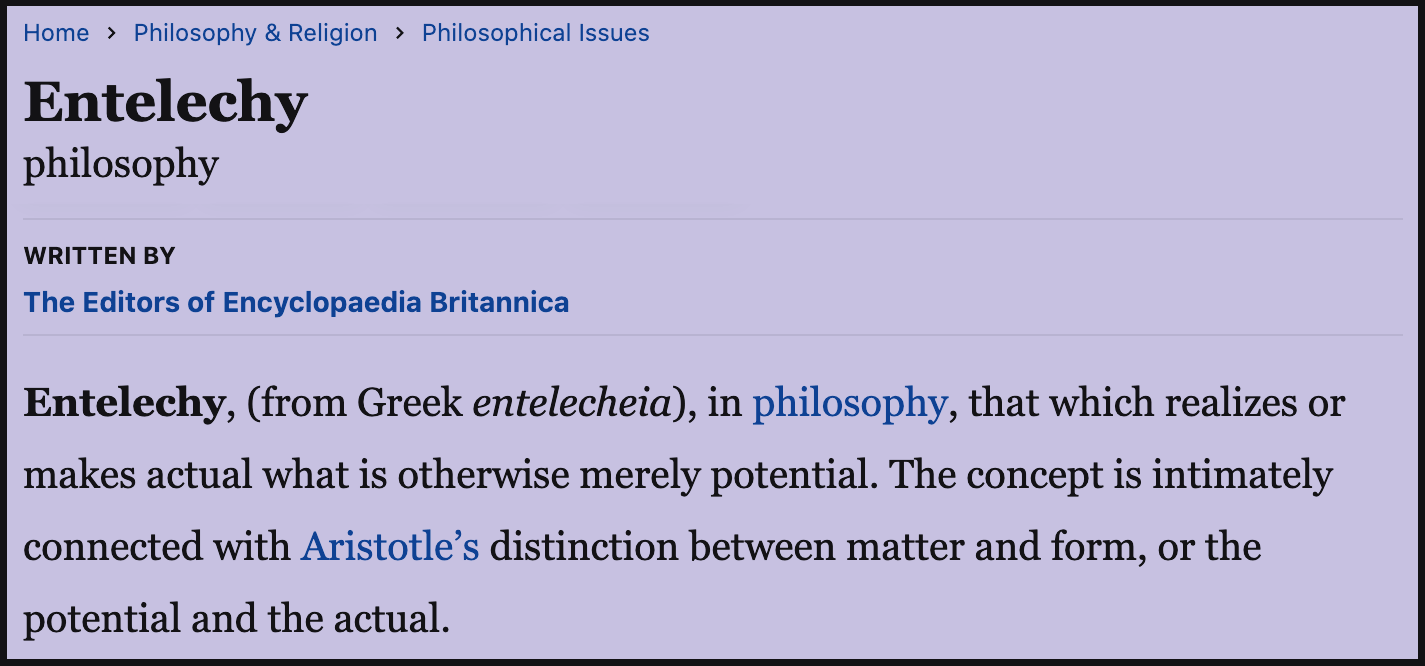The width and height of the screenshot is (1425, 666).
Task: Click the chevron right after Home
Action: [x=111, y=33]
